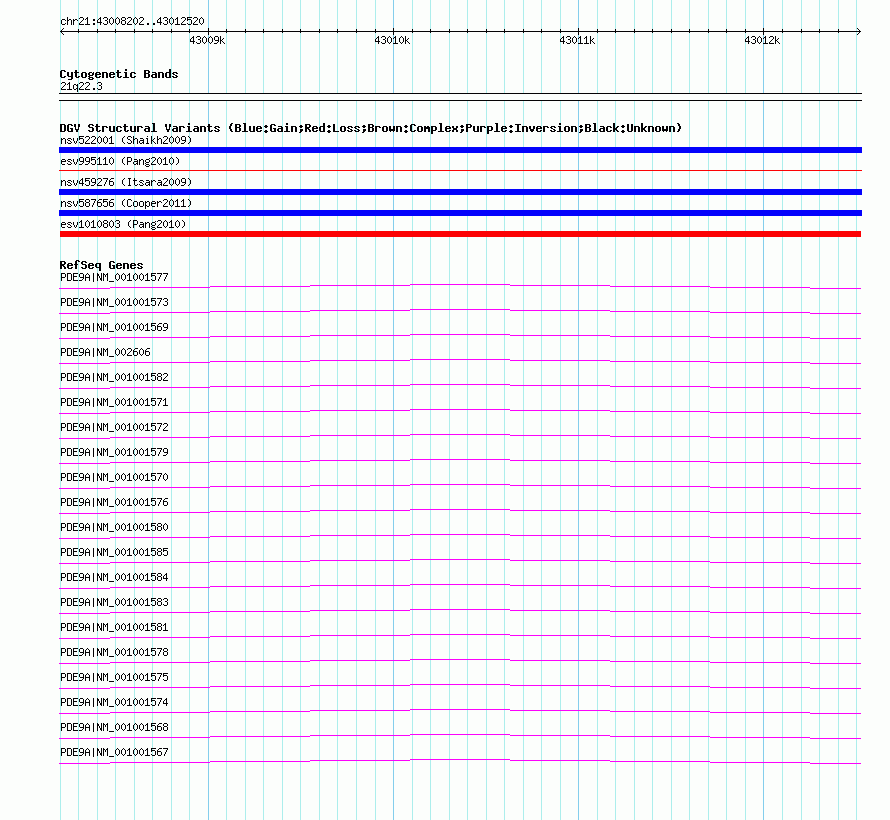Select transcript PDE9A|NM_001001573
The image size is (890, 820).
pos(114,302)
